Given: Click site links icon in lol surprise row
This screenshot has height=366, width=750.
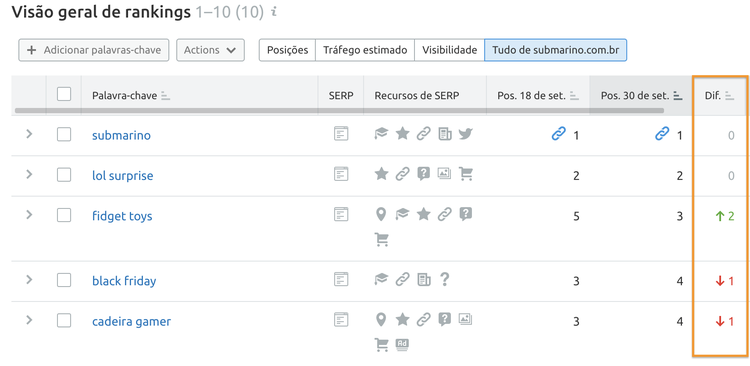Looking at the screenshot, I should point(402,174).
